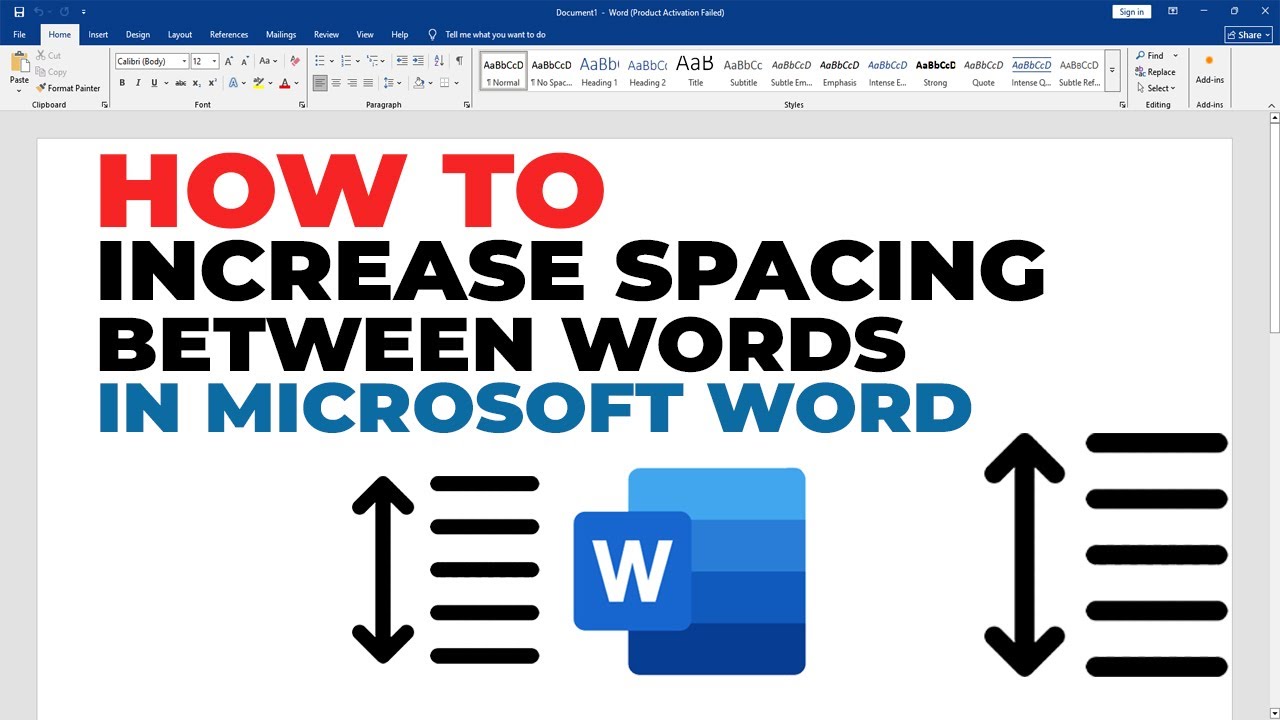Align paragraph text to the right
Viewport: 1280px width, 720px height.
pos(352,83)
